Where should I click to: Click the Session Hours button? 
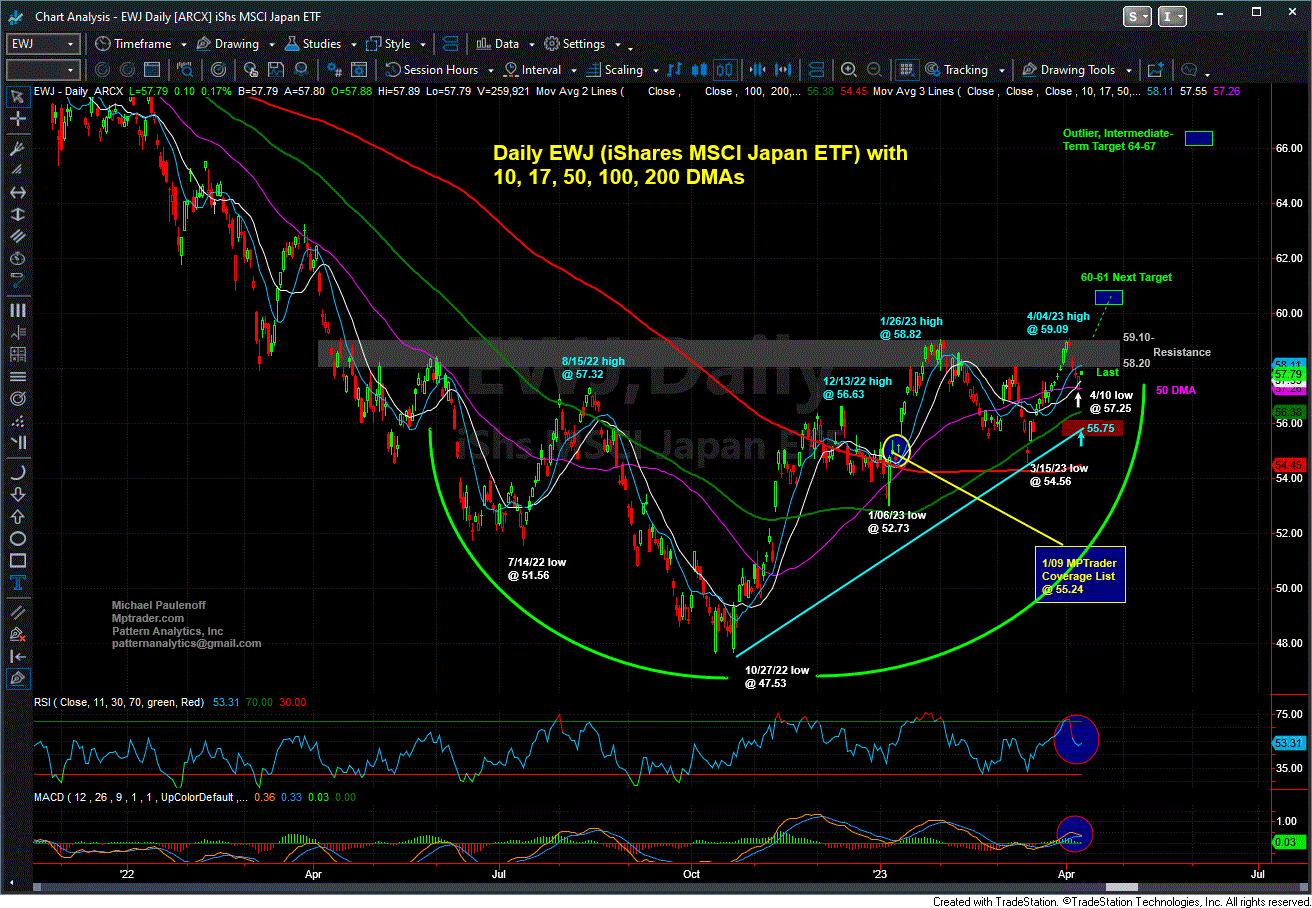(432, 70)
